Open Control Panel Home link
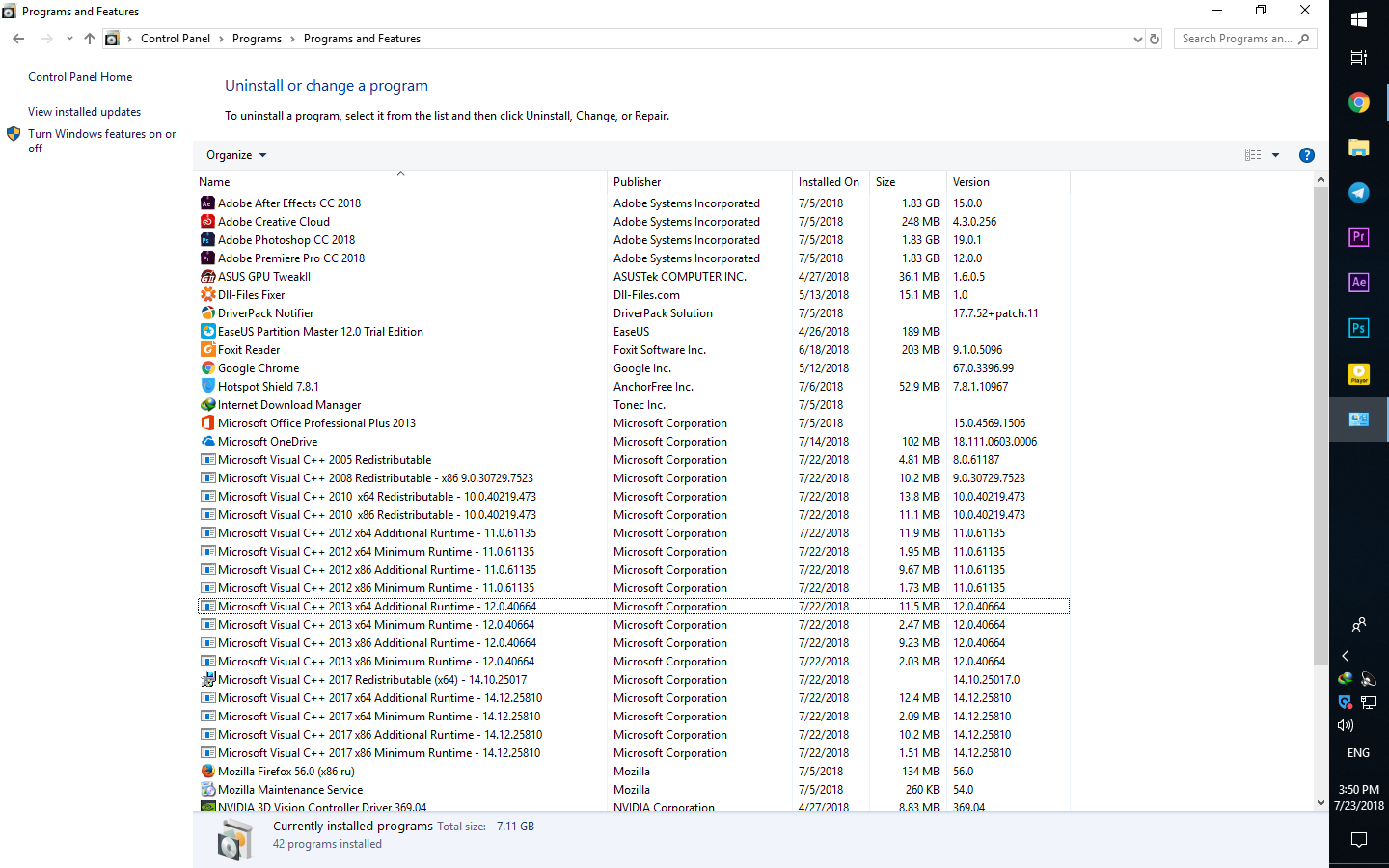The image size is (1389, 868). (x=80, y=77)
